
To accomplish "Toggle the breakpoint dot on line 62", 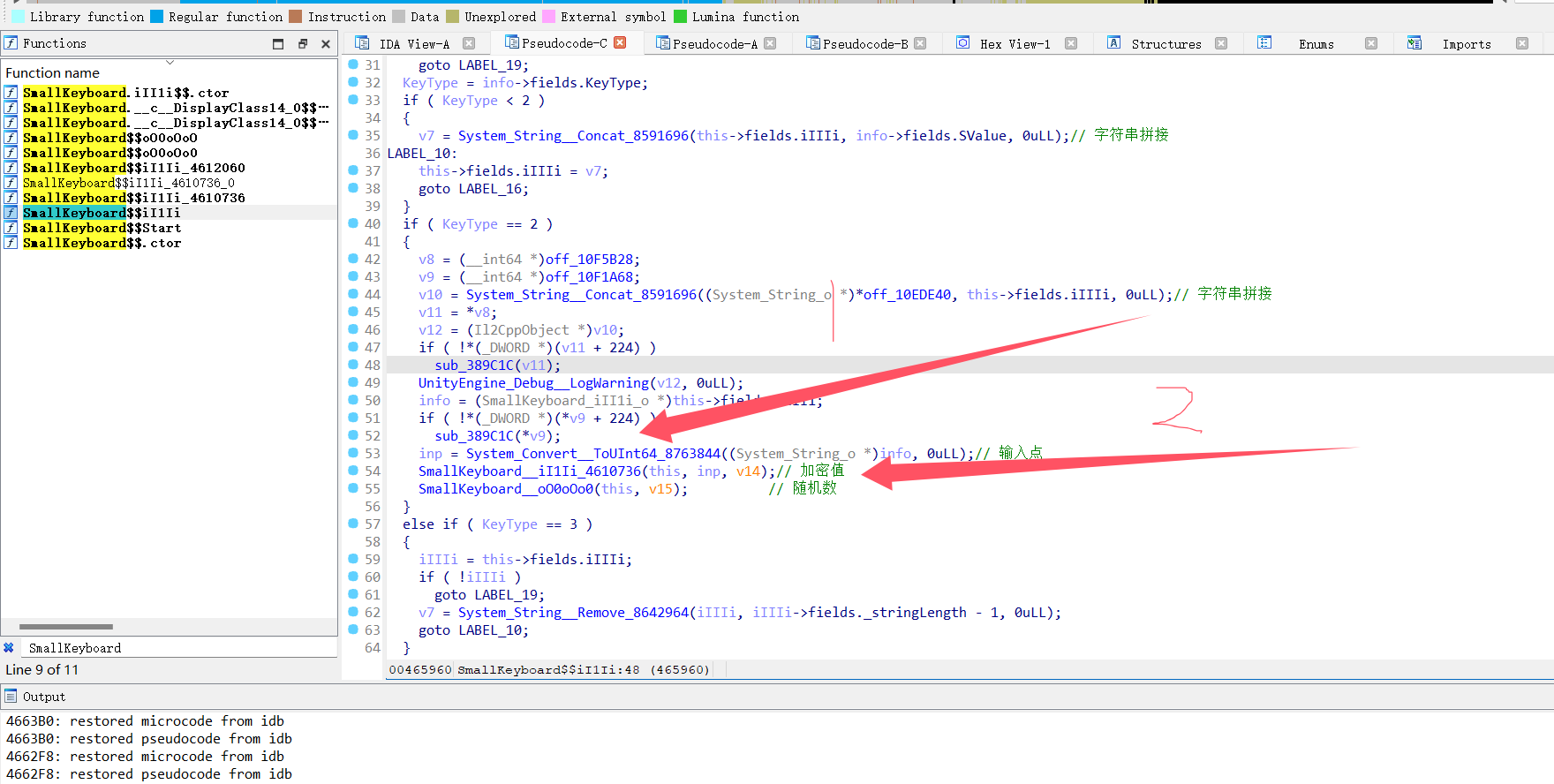I will 353,612.
